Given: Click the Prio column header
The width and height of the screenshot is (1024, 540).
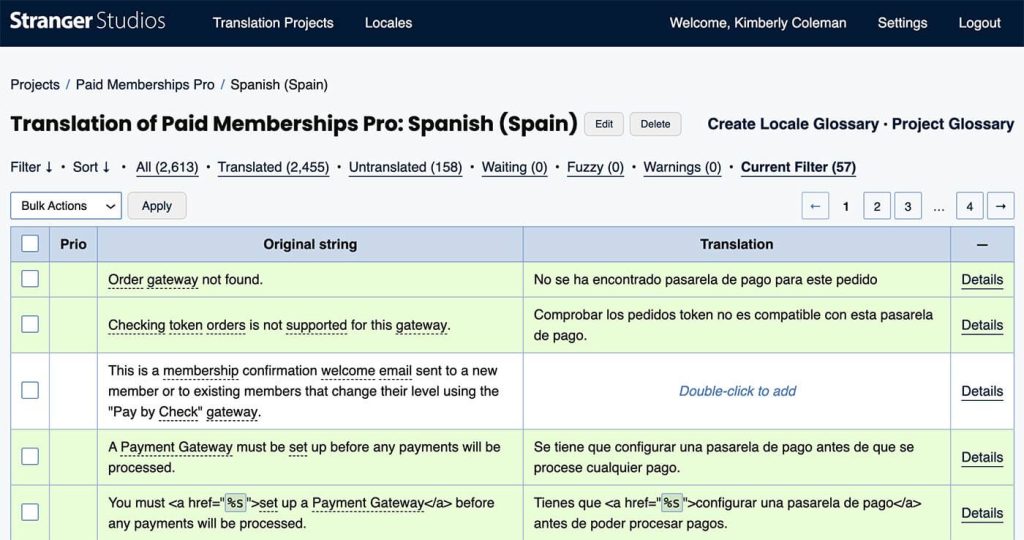Looking at the screenshot, I should pos(73,244).
